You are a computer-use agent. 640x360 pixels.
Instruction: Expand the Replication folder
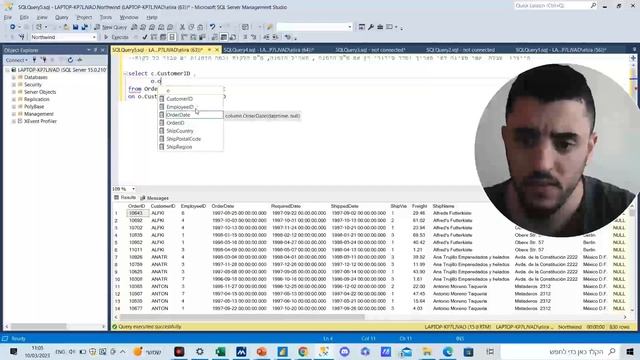(14, 99)
